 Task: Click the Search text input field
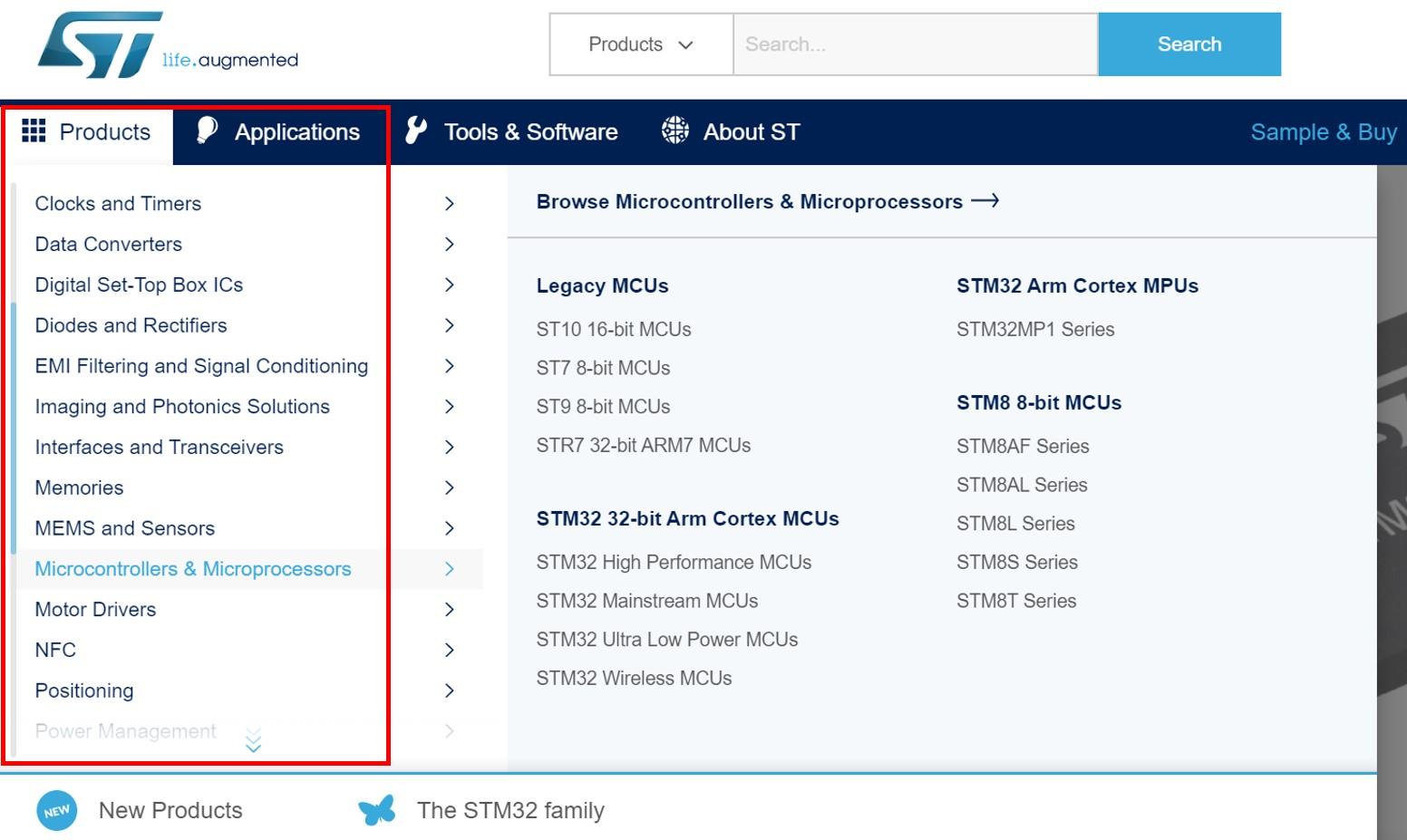916,44
